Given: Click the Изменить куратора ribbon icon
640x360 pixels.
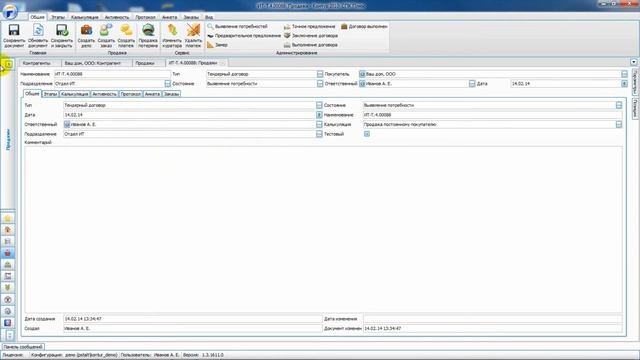Looking at the screenshot, I should click(172, 36).
